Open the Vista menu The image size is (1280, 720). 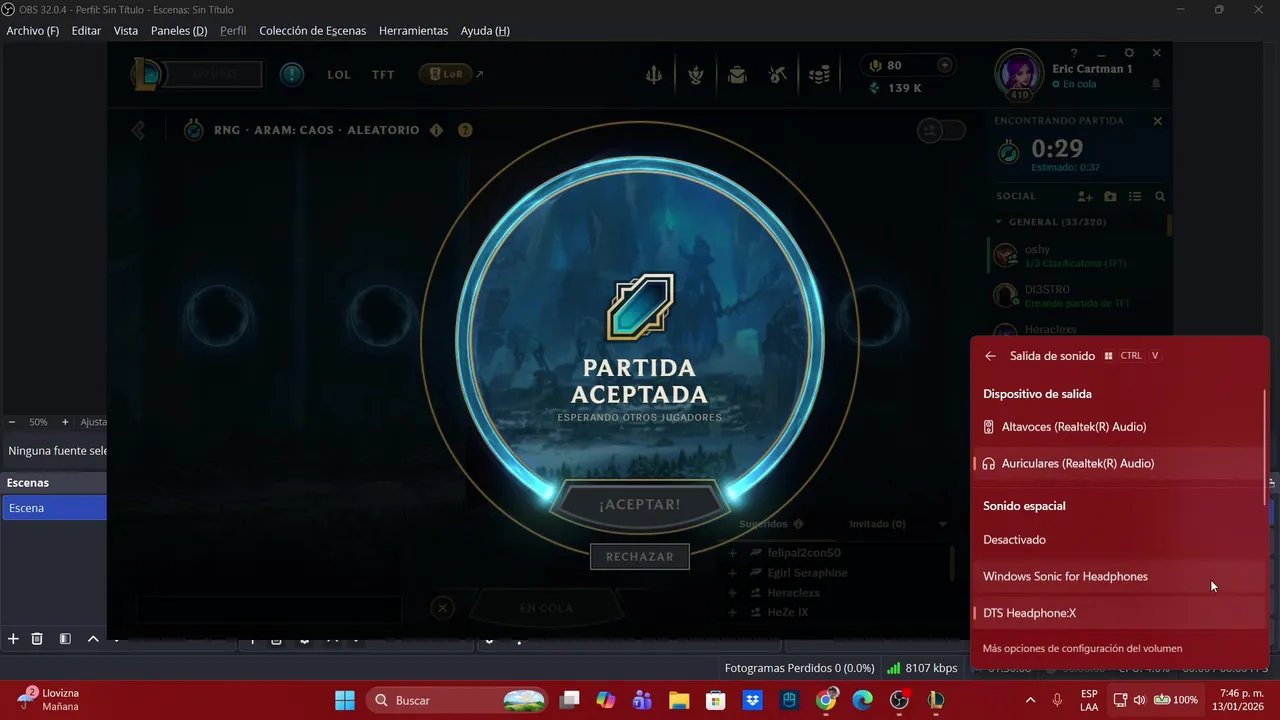pos(126,31)
